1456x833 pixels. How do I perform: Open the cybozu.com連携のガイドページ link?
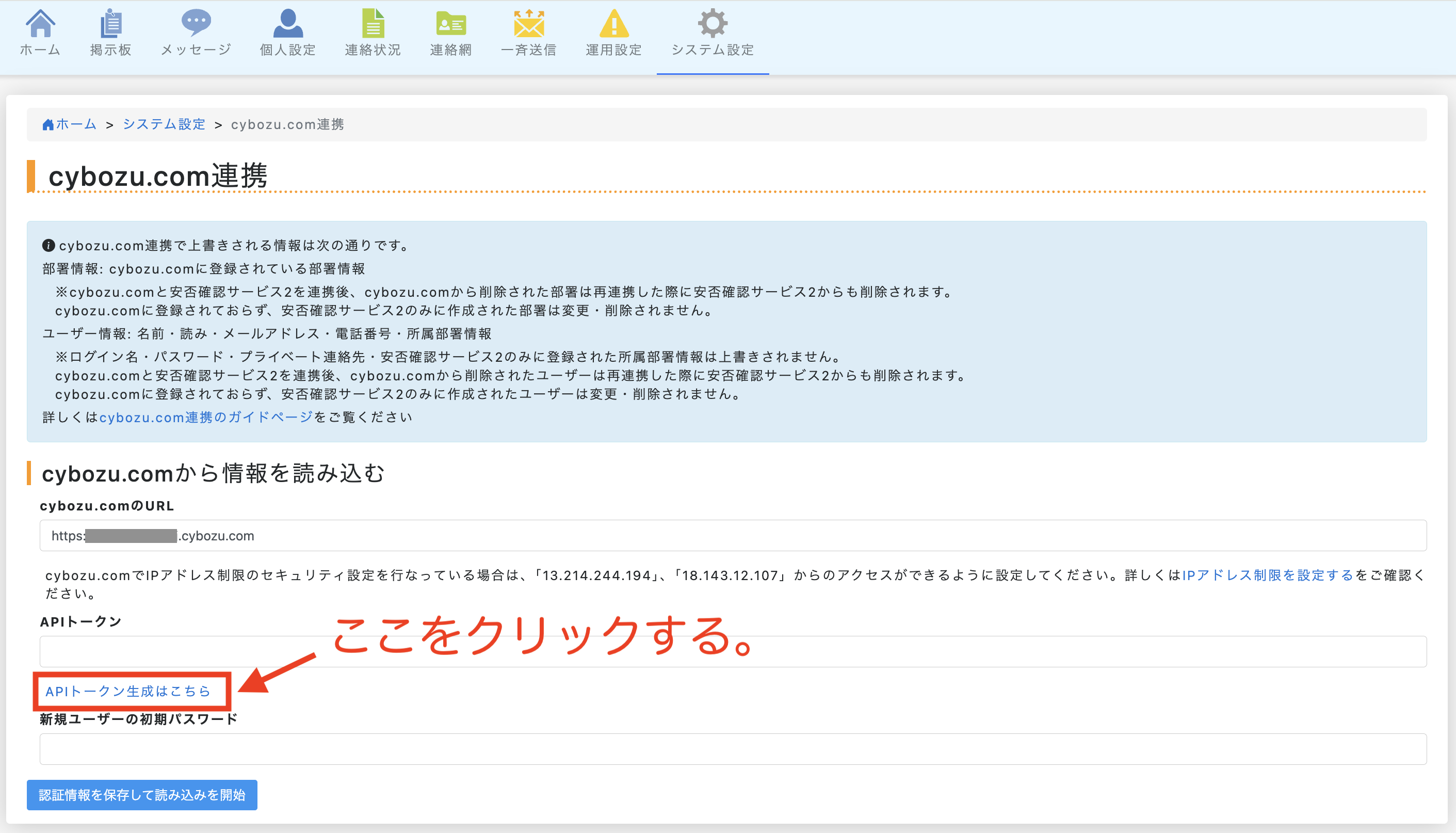click(x=206, y=417)
